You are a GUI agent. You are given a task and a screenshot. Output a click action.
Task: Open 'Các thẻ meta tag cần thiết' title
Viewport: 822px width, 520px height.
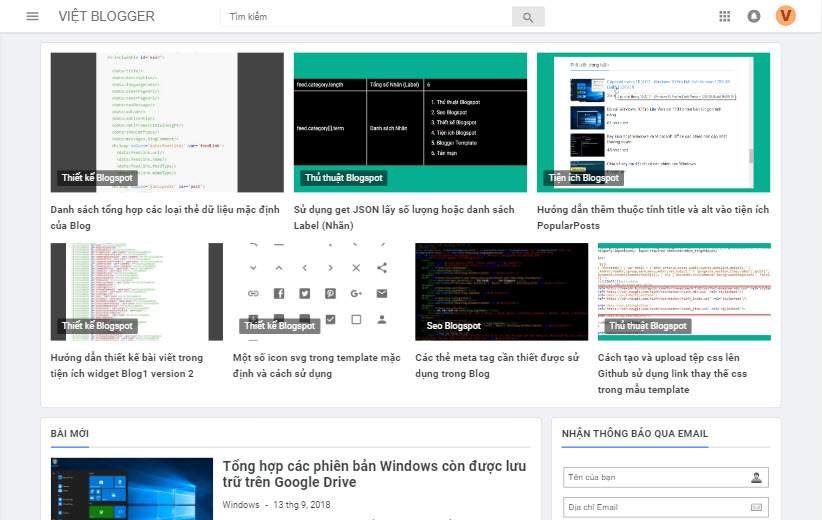coord(497,365)
